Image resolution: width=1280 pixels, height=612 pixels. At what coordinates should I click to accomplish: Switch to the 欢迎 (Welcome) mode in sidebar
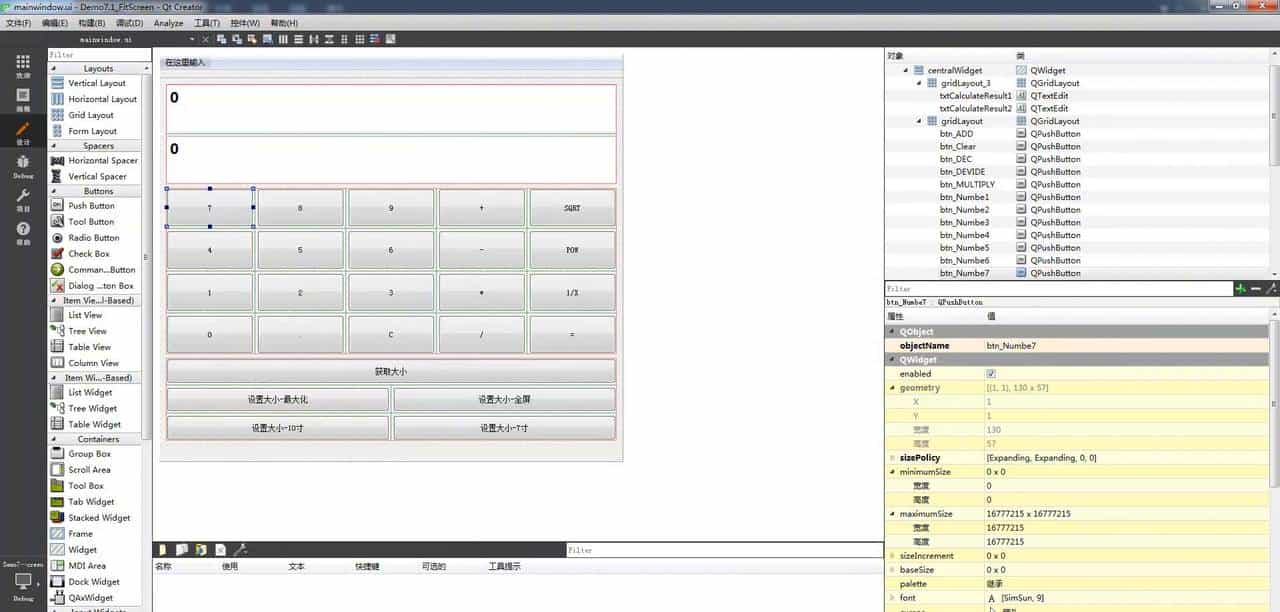[23, 67]
